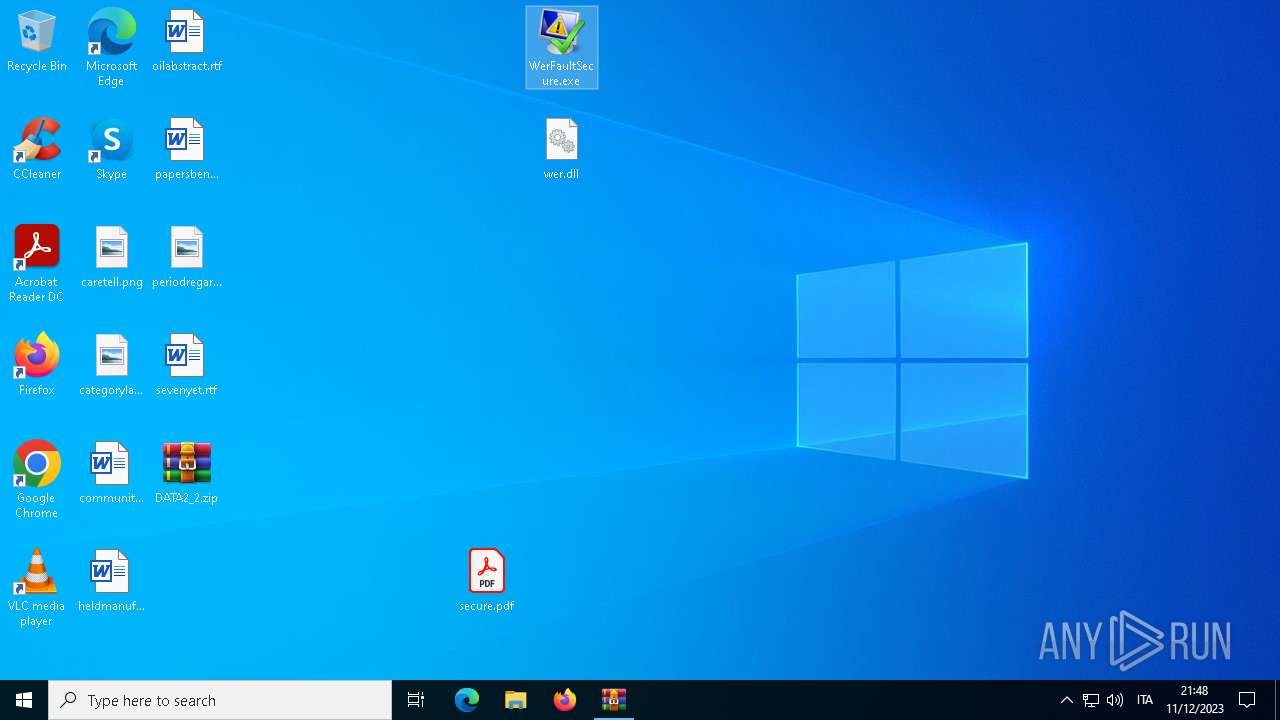Image resolution: width=1280 pixels, height=720 pixels.
Task: Launch Firefox desktop shortcut
Action: click(37, 366)
